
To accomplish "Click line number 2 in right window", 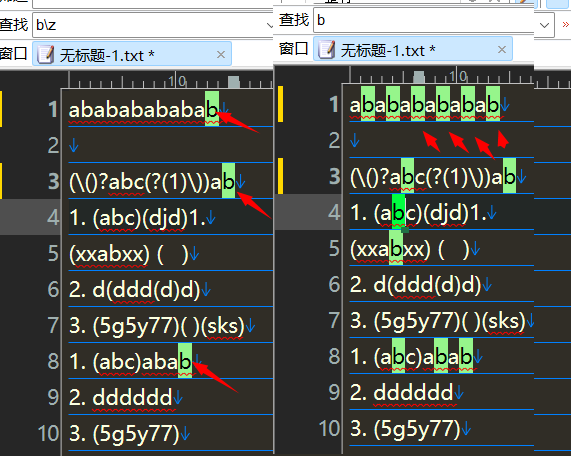I will point(334,141).
